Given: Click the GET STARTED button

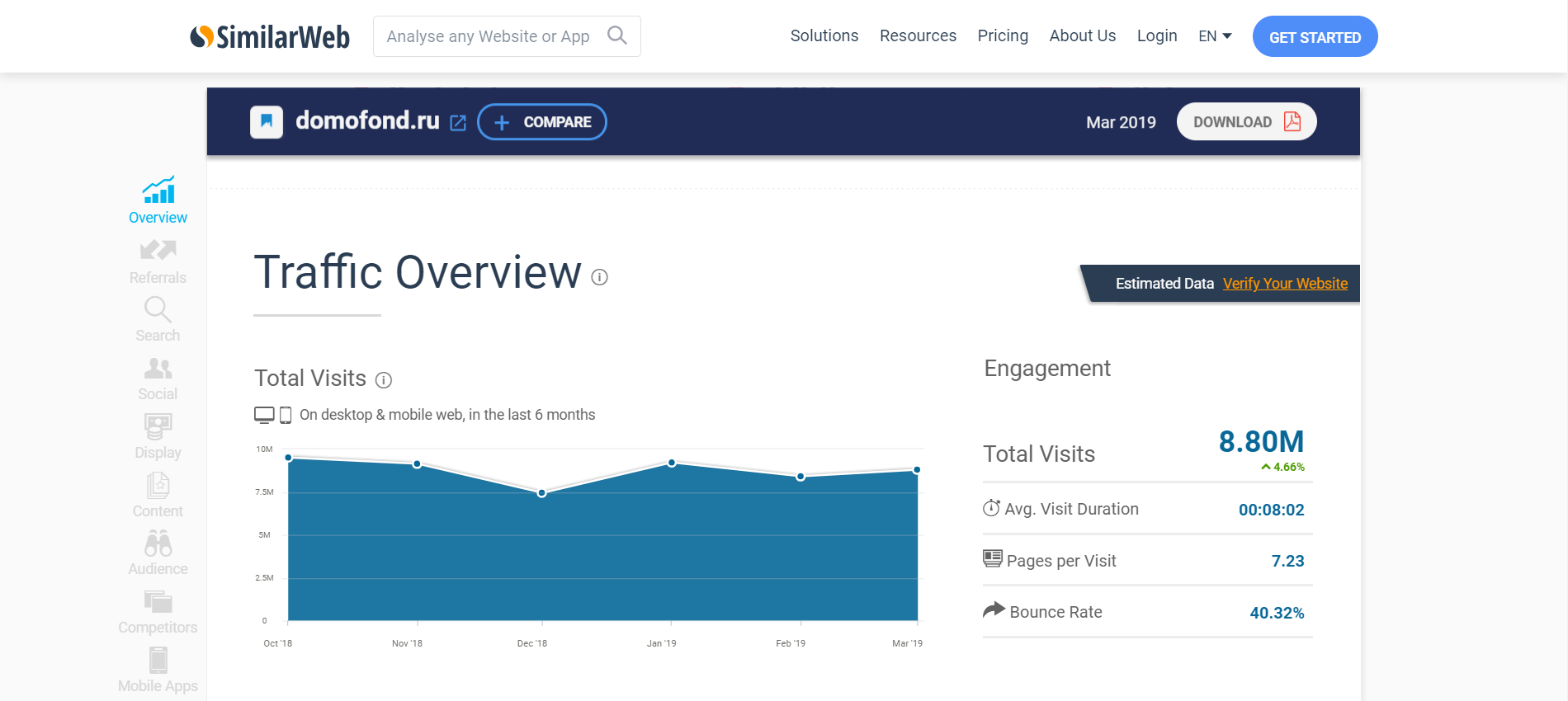Looking at the screenshot, I should point(1315,37).
